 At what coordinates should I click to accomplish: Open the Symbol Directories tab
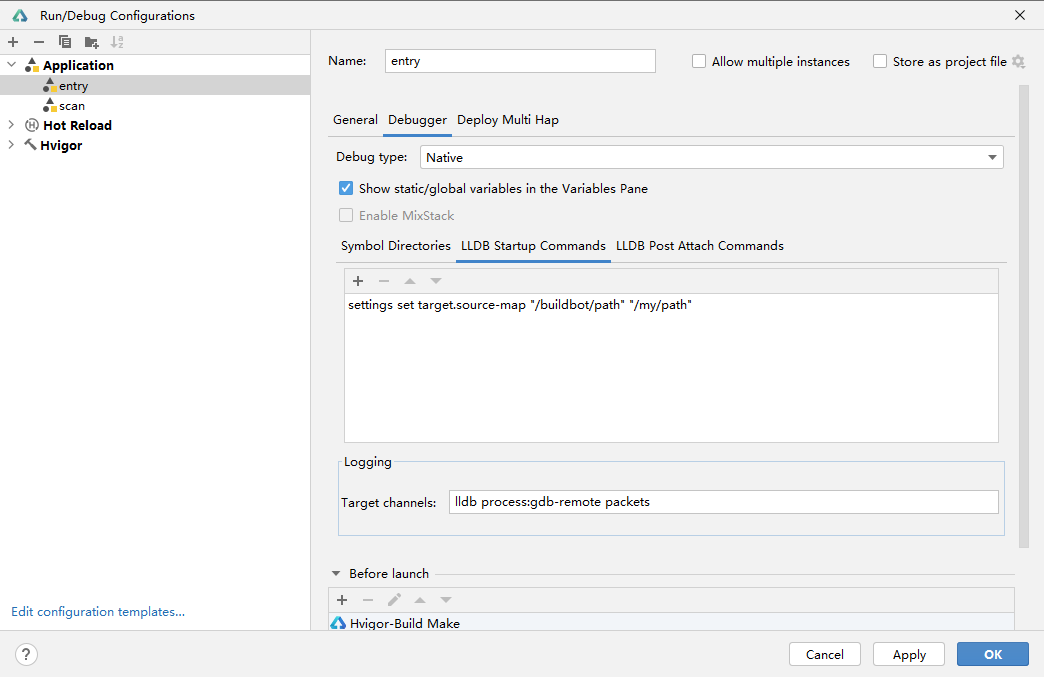point(395,246)
